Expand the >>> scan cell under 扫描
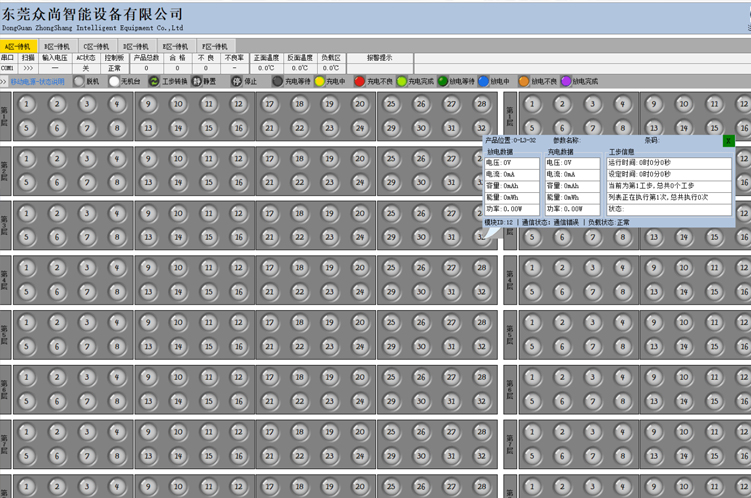751x498 pixels. [x=28, y=69]
